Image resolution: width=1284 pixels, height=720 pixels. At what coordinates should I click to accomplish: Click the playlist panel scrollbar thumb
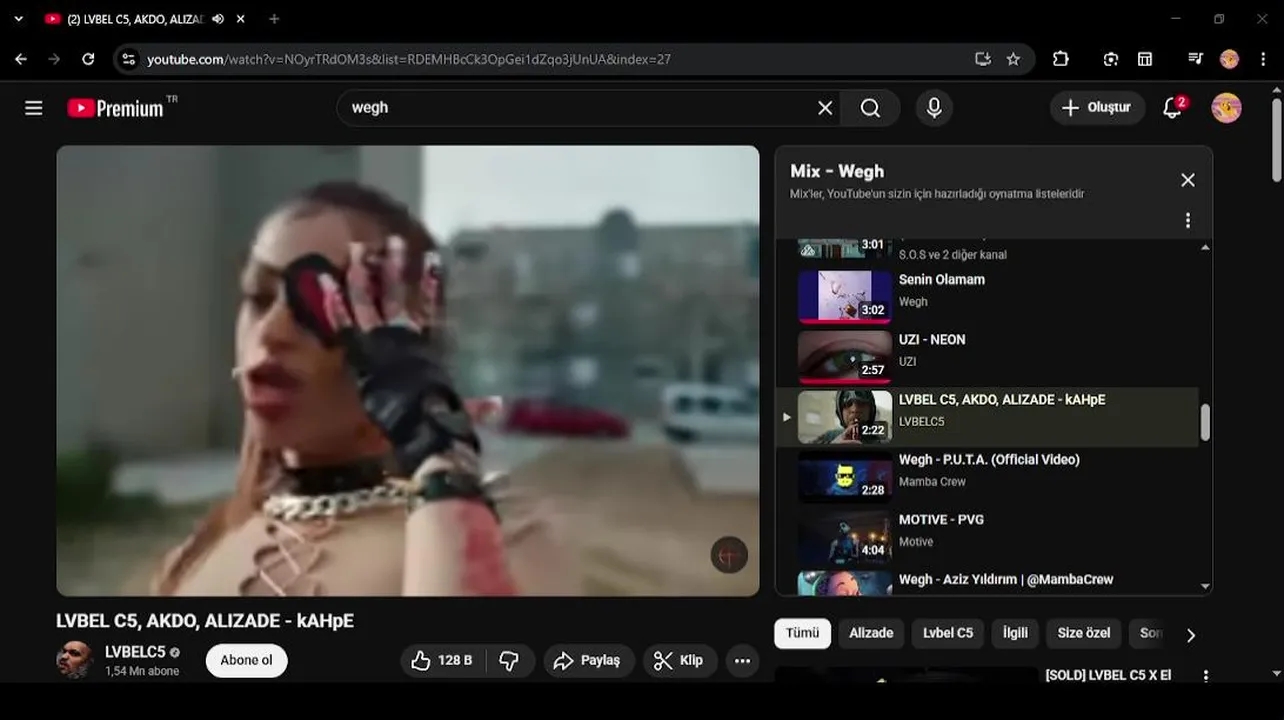(x=1205, y=422)
